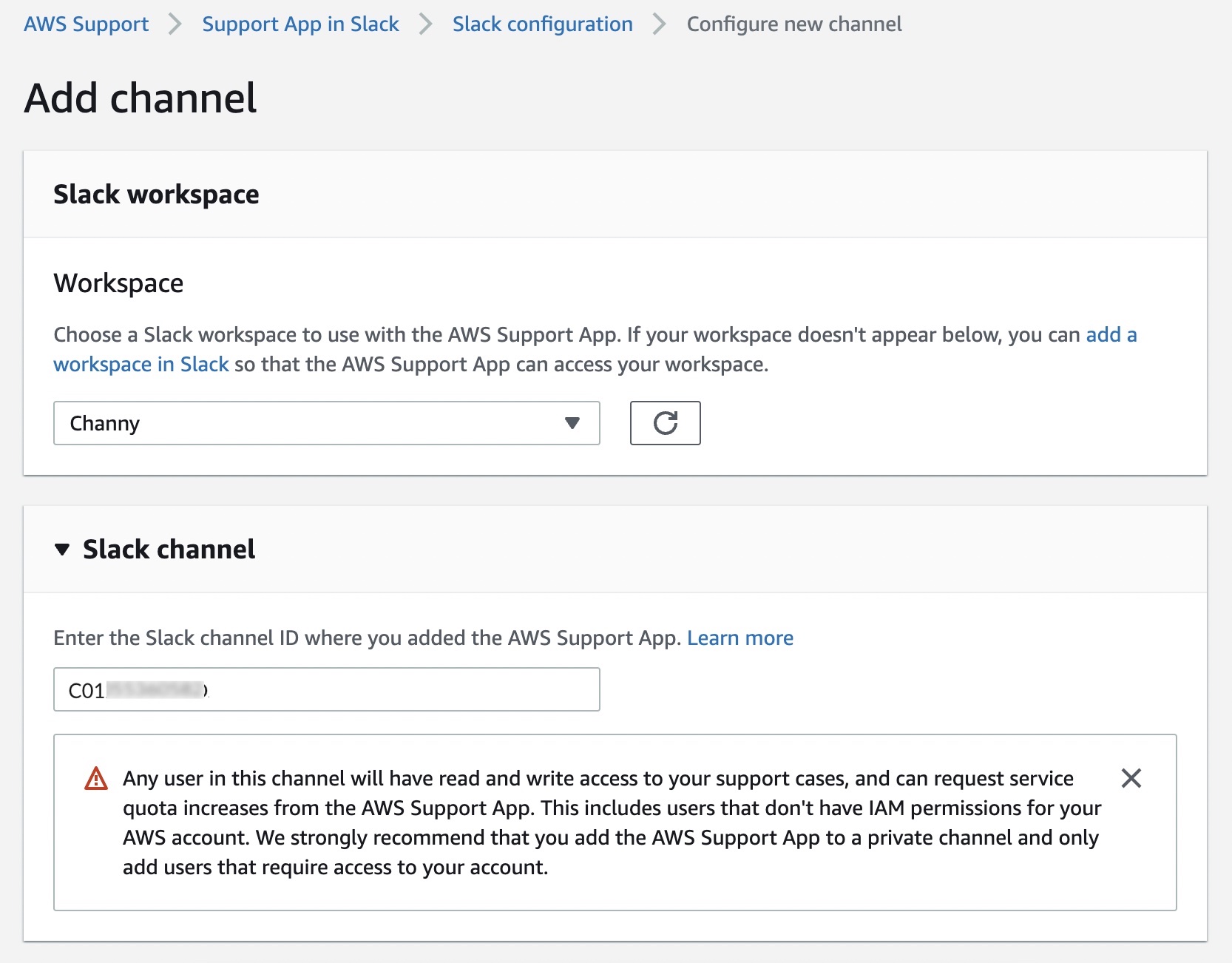Screen dimensions: 1232x963
Task: Click the breadcrumb chevron after AWS Support
Action: point(175,24)
